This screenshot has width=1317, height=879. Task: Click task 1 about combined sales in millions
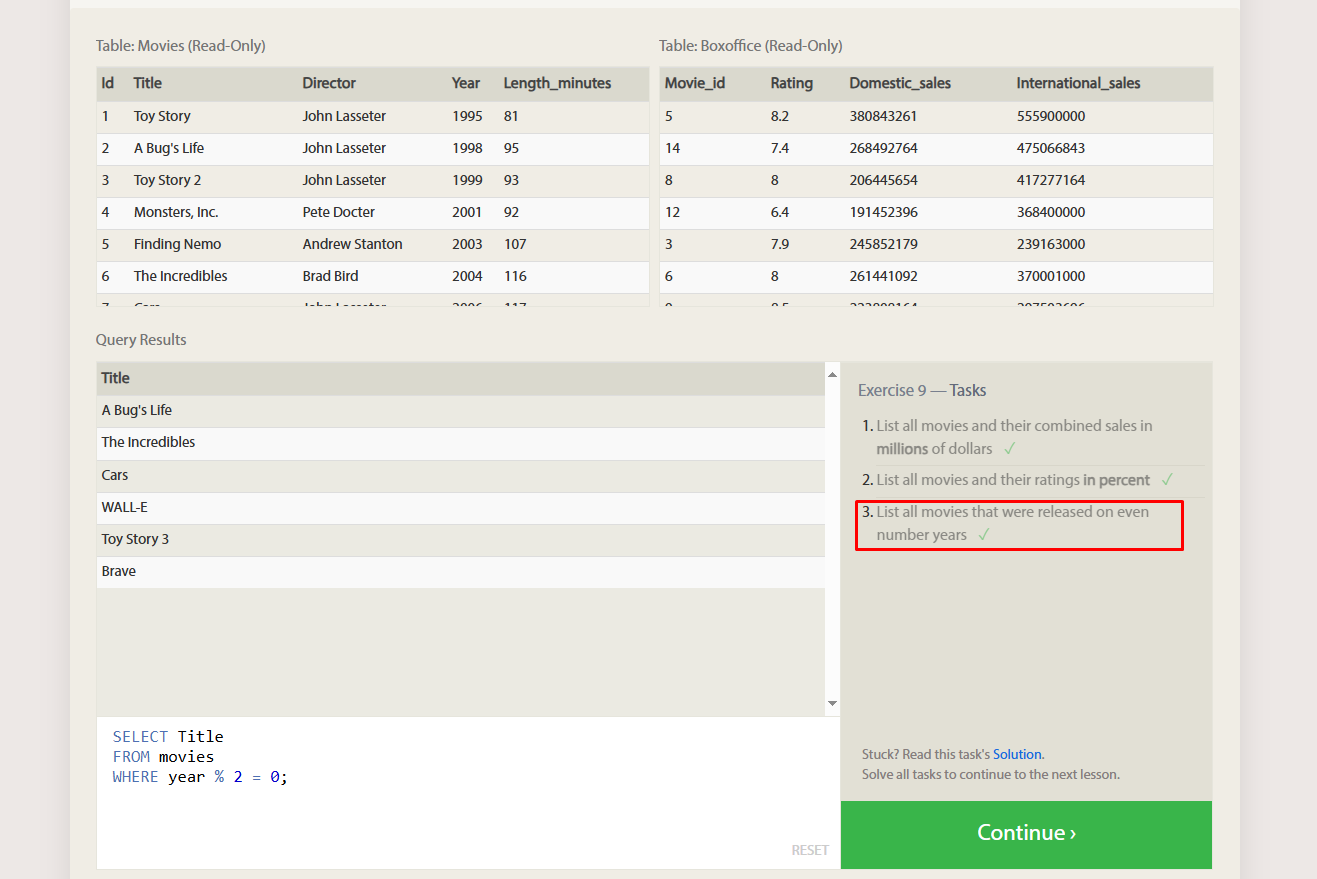1014,437
